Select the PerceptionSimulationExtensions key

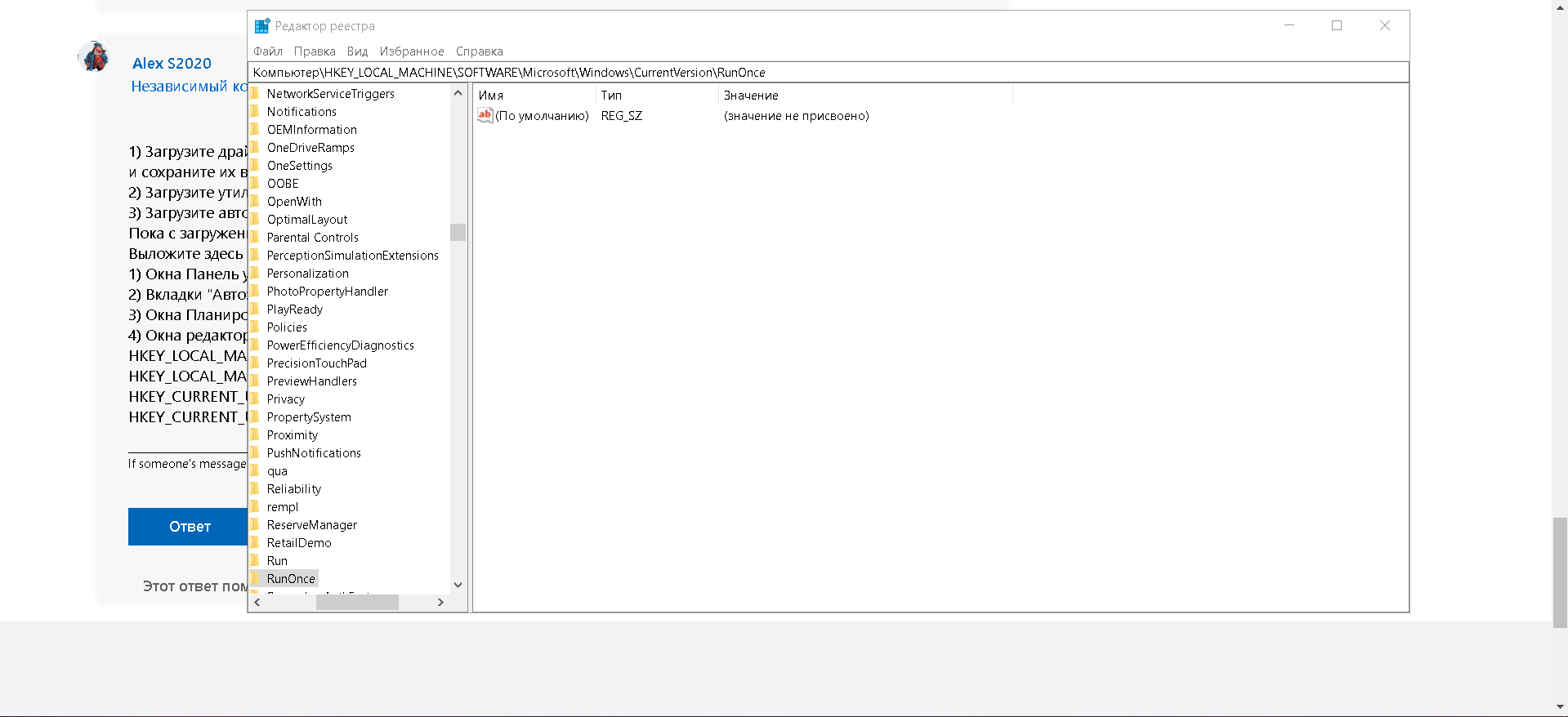(352, 256)
